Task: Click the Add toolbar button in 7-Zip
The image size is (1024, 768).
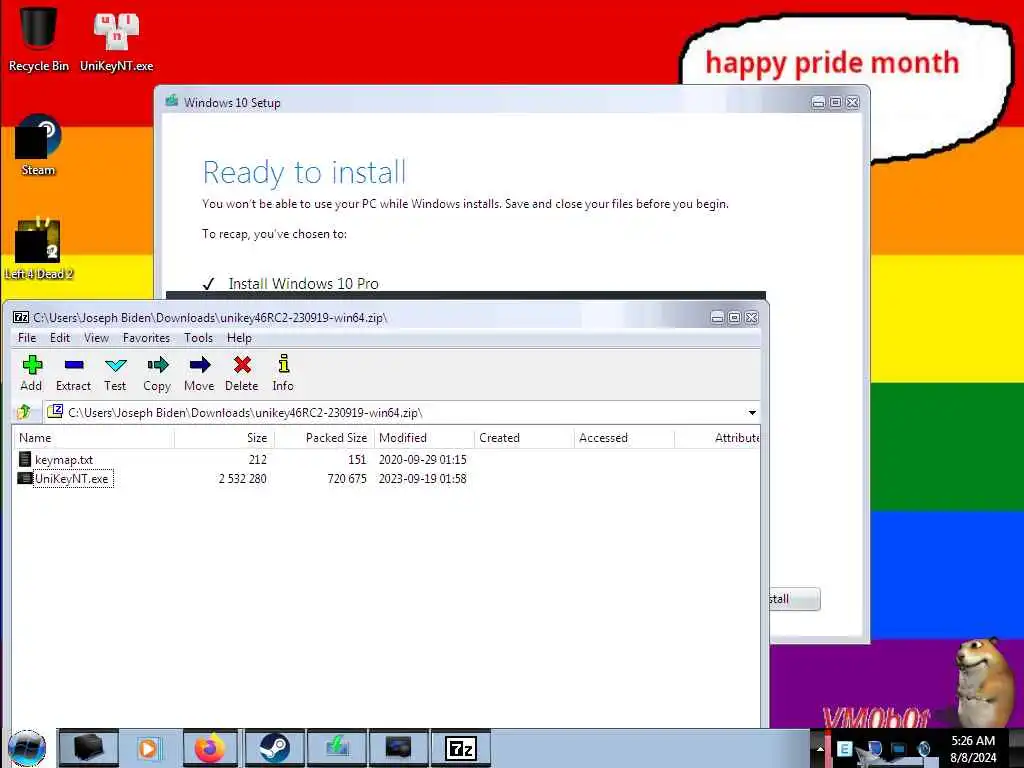Action: [x=31, y=373]
